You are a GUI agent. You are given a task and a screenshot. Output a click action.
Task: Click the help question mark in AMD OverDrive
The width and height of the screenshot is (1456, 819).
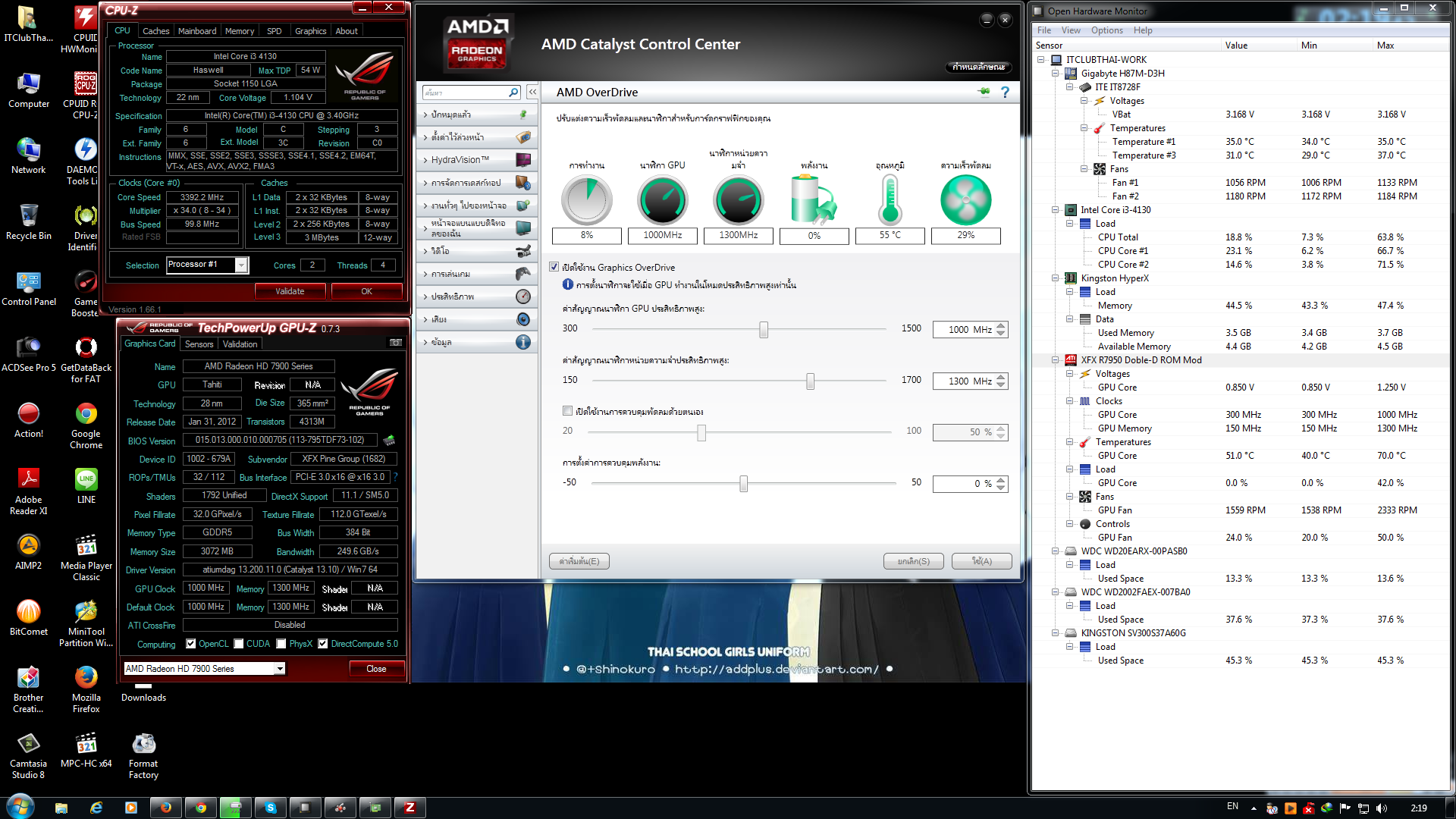click(1005, 92)
